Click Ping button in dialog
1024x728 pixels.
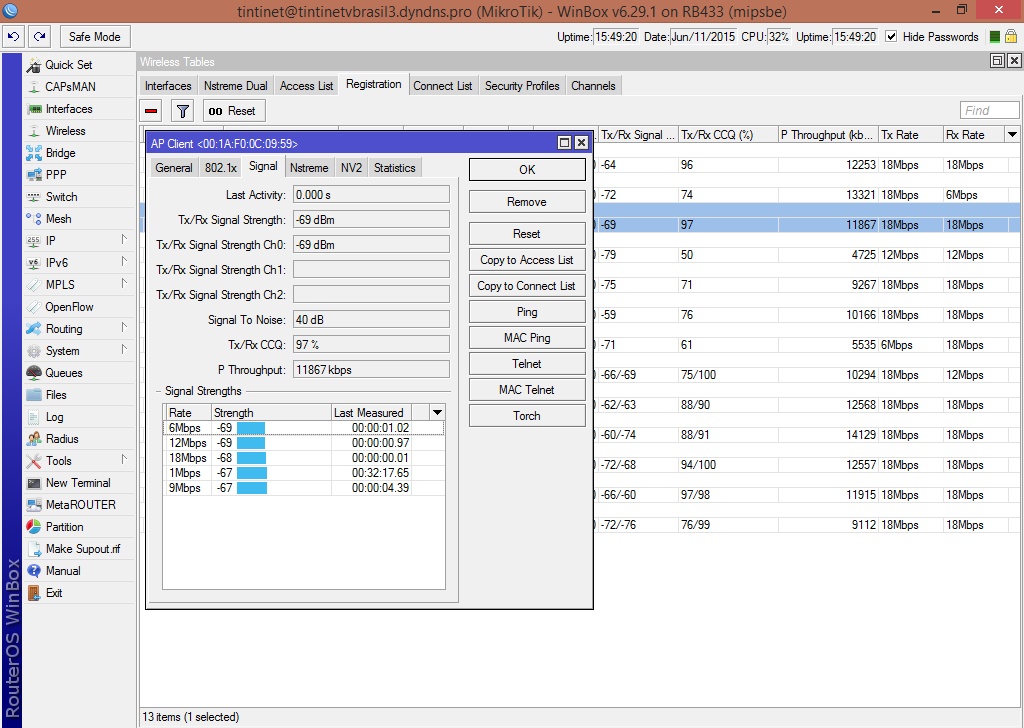pos(527,312)
